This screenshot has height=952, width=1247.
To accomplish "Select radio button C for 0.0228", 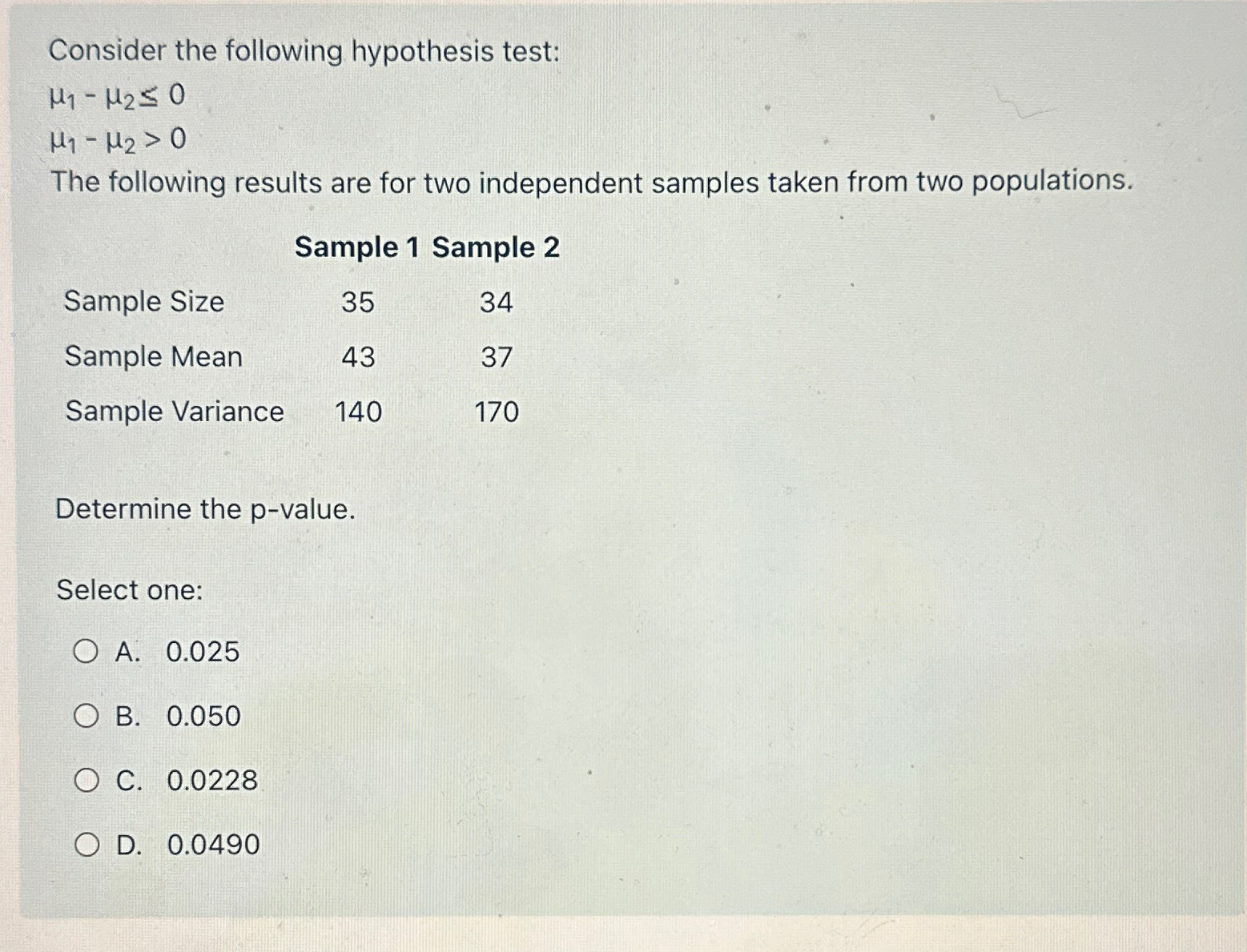I will click(x=87, y=781).
